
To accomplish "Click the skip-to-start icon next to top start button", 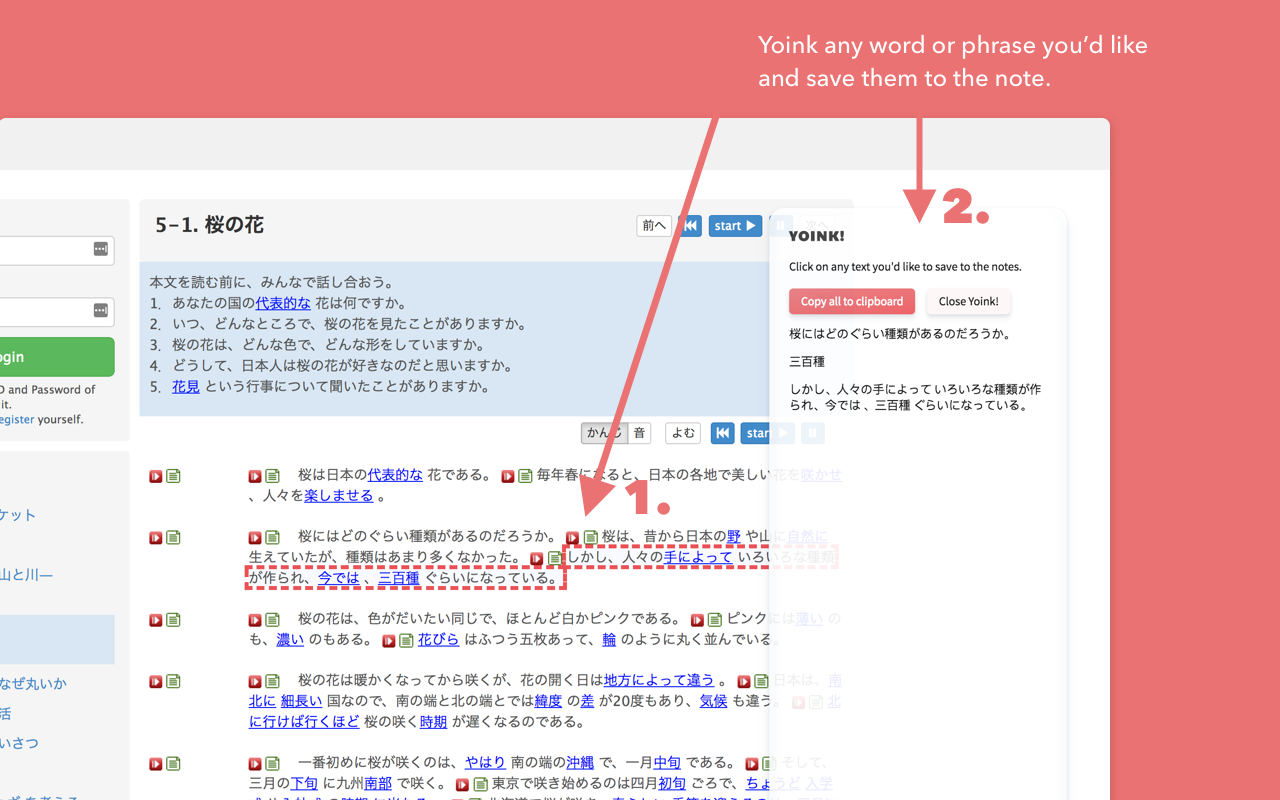I will [690, 225].
